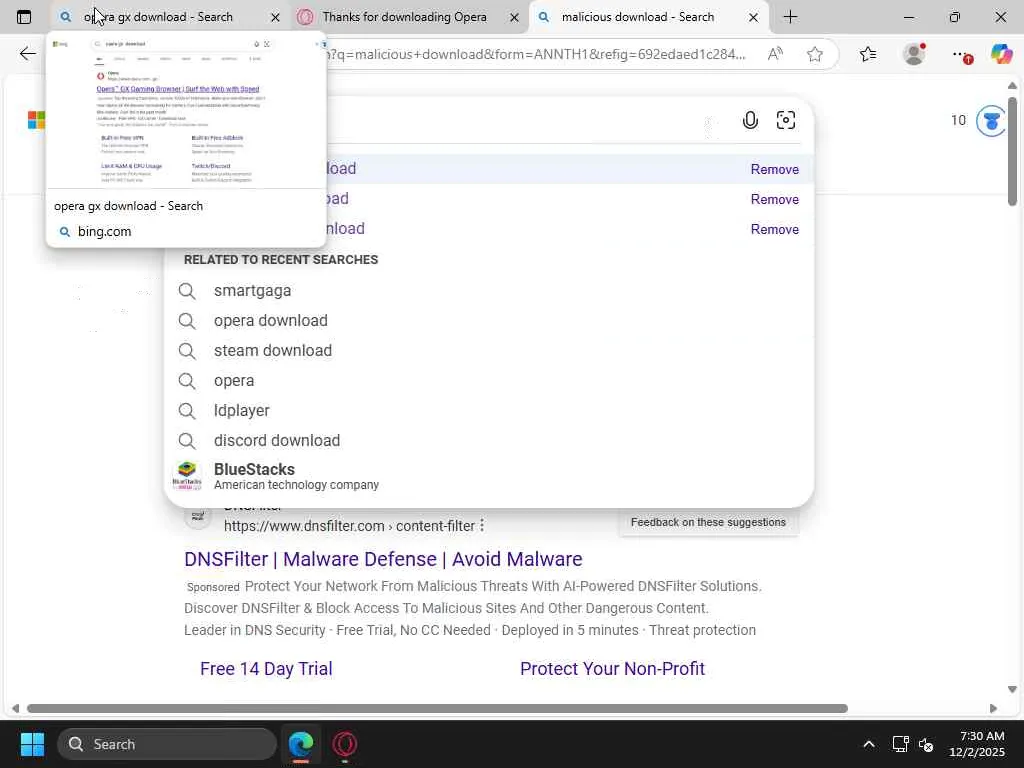Open the dnsfilter.com result options menu
This screenshot has height=768, width=1024.
click(482, 525)
